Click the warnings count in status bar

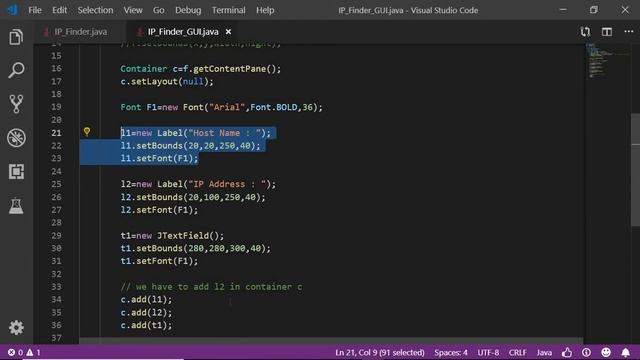pos(34,352)
